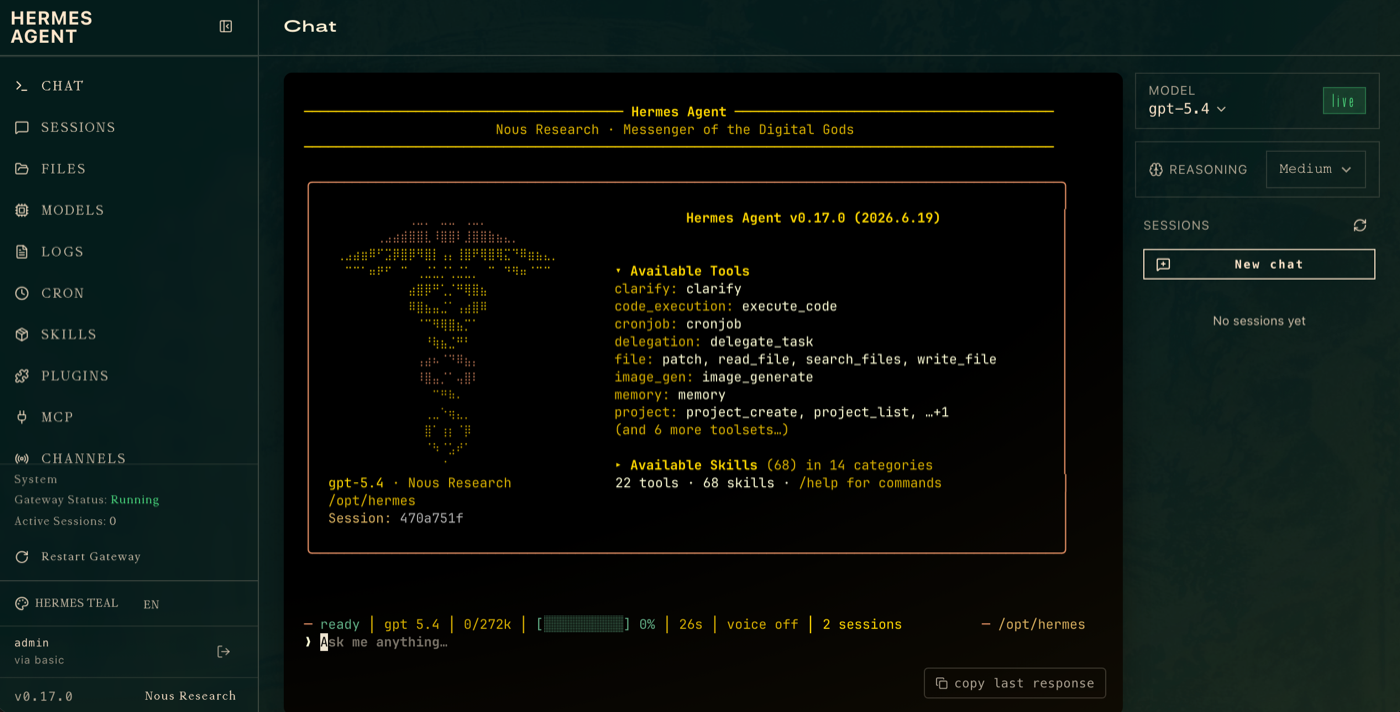Screen dimensions: 1400x712
Task: Open the Medium reasoning dropdown
Action: pos(1315,170)
